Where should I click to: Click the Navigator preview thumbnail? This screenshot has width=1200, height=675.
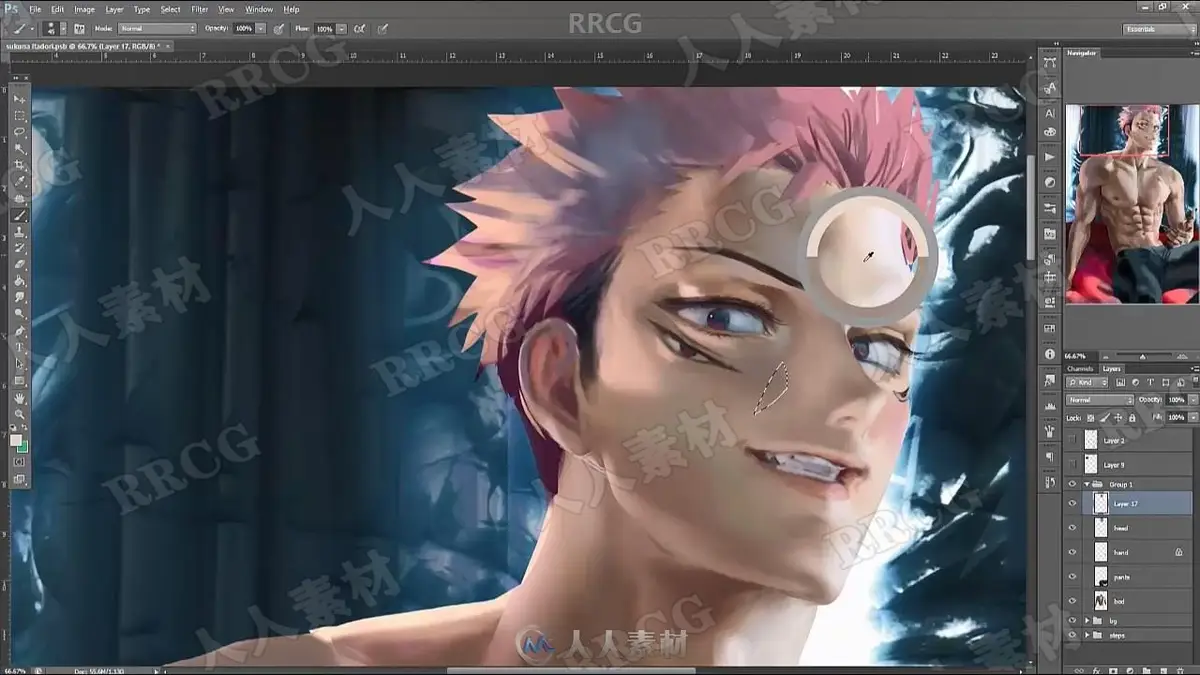click(1131, 204)
